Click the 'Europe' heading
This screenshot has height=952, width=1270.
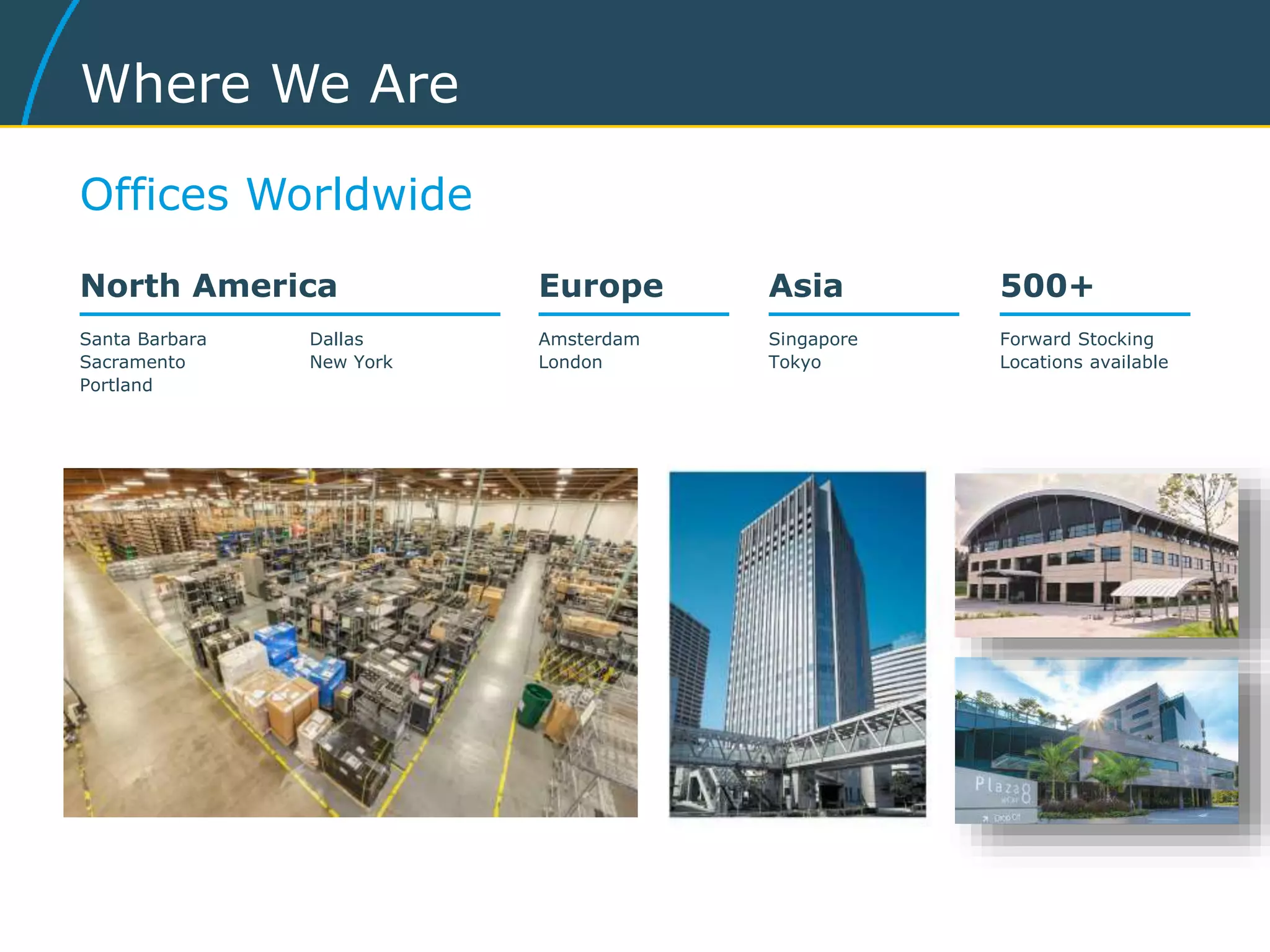tap(601, 286)
